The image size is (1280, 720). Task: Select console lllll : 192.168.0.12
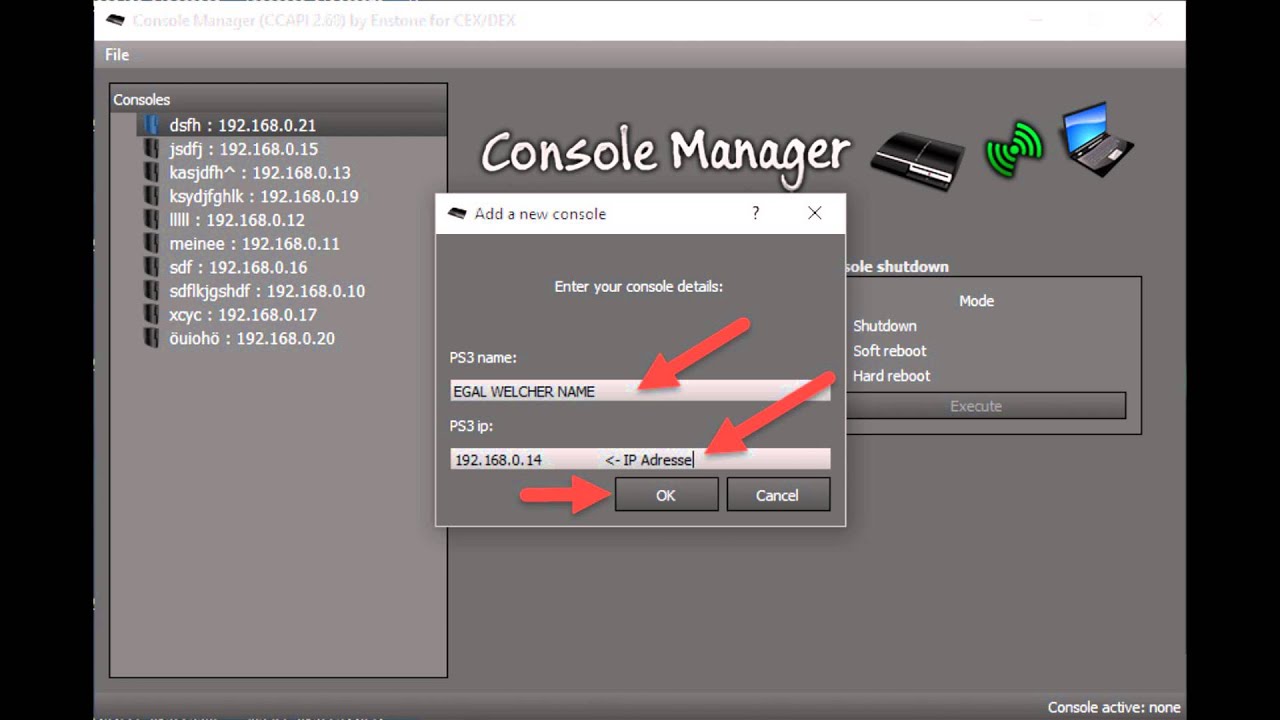coord(237,220)
